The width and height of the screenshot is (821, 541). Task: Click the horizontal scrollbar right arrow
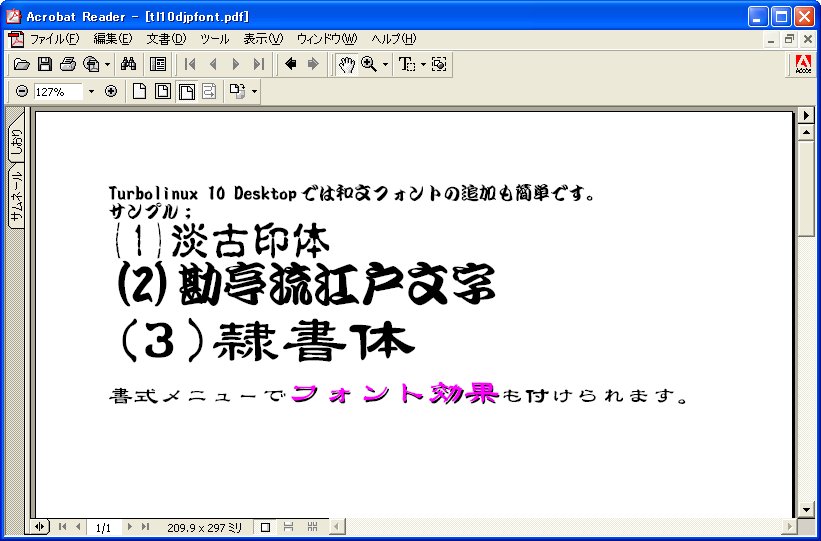point(790,526)
